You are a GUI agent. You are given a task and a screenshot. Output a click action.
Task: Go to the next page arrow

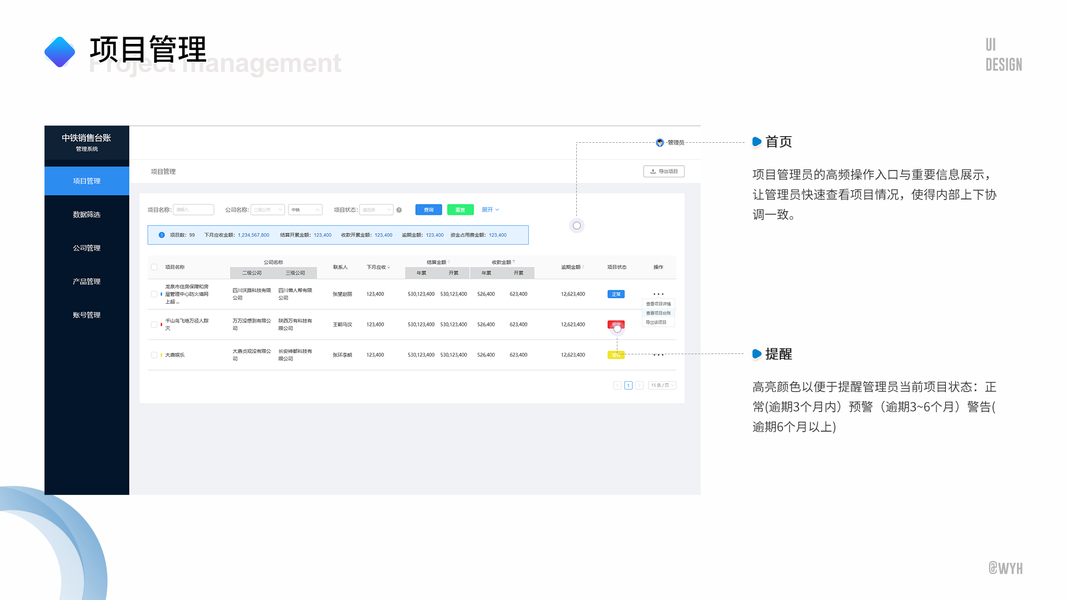[639, 386]
